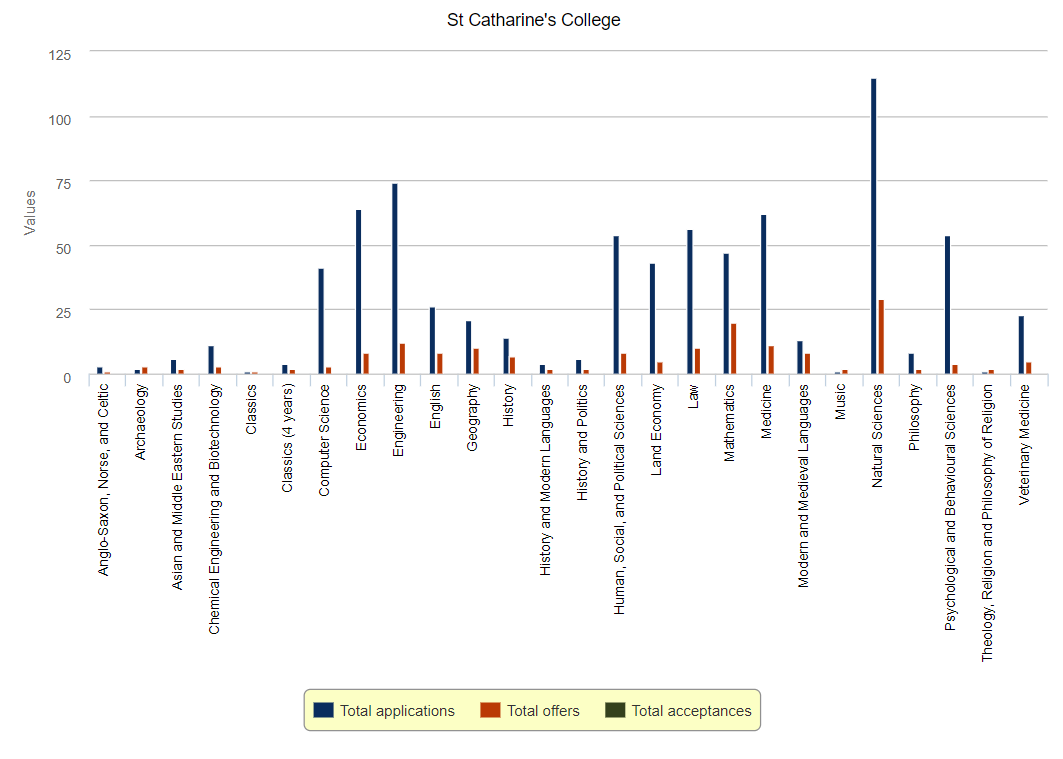
Task: Click the Economics axis label
Action: (361, 417)
